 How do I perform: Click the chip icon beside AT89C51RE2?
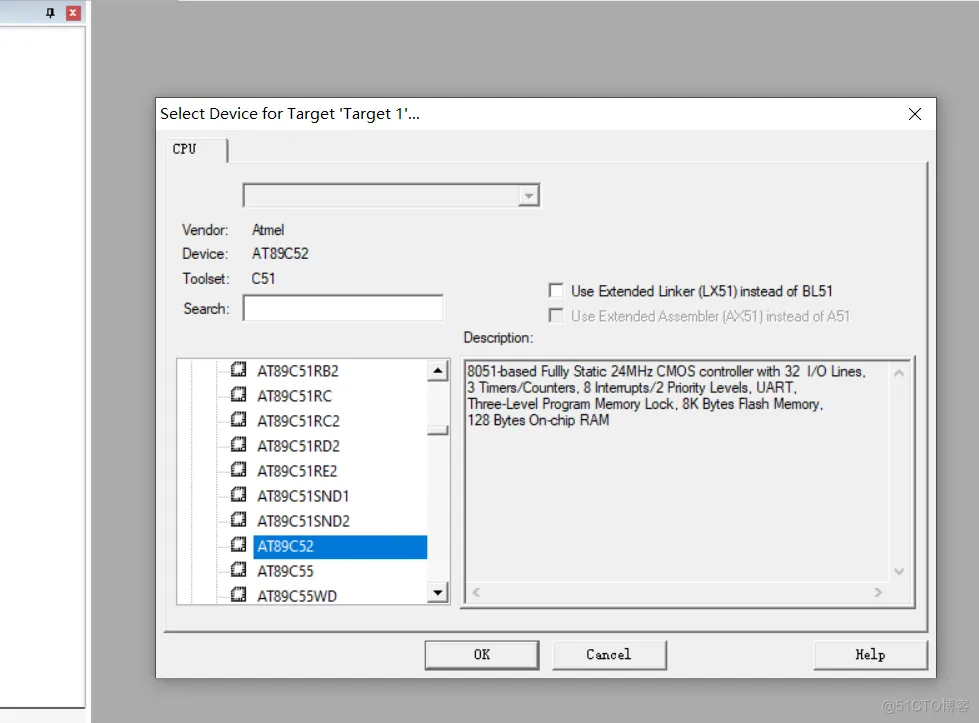click(238, 470)
